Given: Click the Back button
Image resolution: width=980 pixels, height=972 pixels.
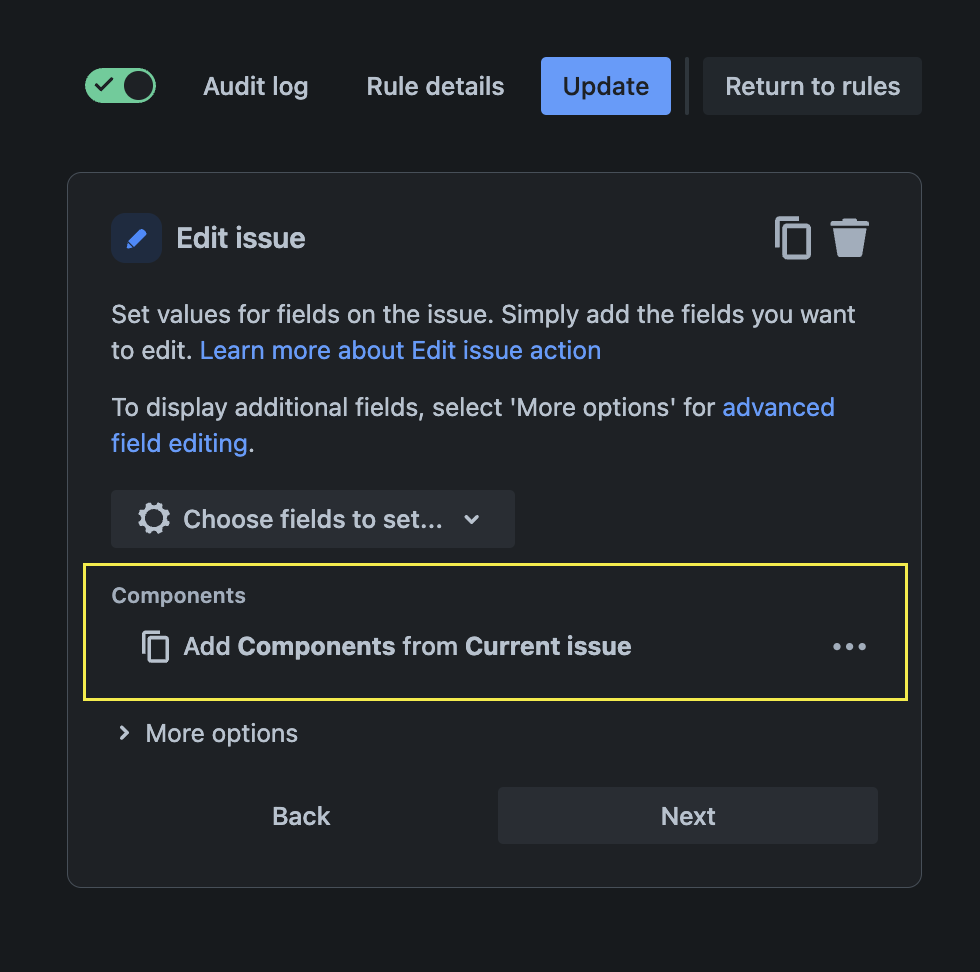Looking at the screenshot, I should tap(301, 816).
